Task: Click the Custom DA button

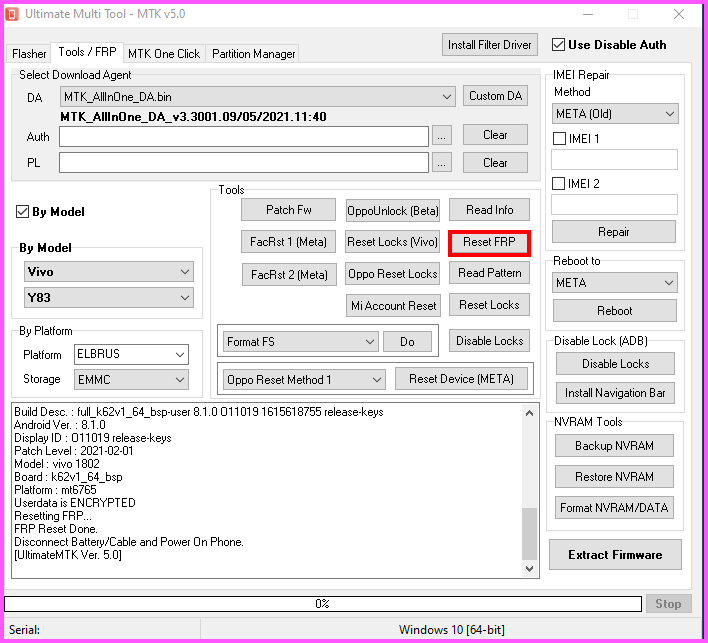Action: [x=495, y=96]
